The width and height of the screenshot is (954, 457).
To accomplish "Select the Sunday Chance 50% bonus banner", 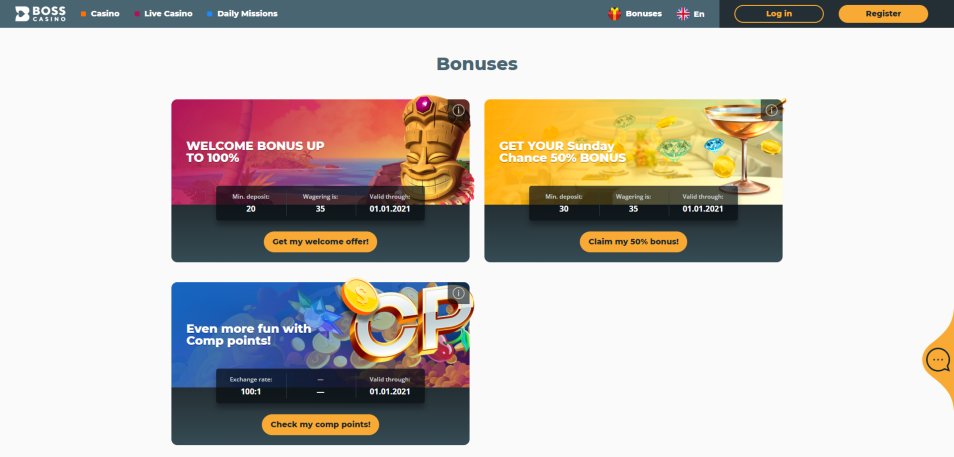I will click(x=633, y=152).
